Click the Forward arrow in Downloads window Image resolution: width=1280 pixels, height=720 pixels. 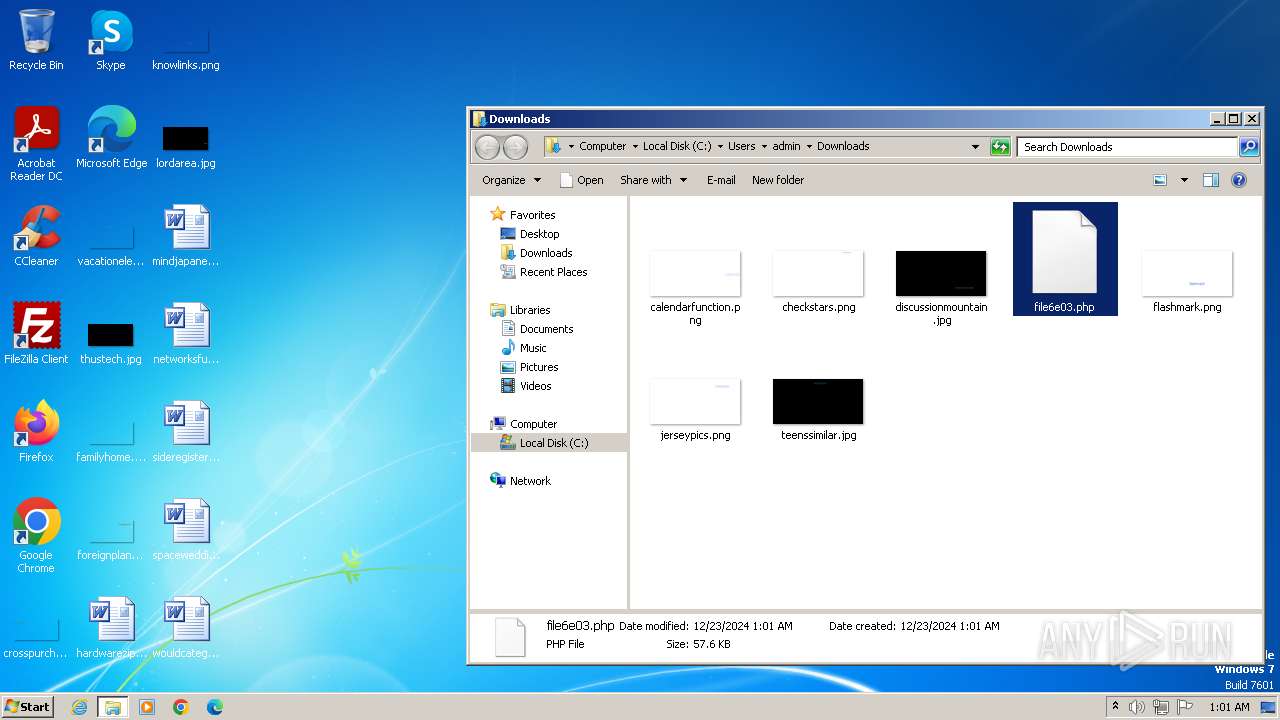click(515, 147)
